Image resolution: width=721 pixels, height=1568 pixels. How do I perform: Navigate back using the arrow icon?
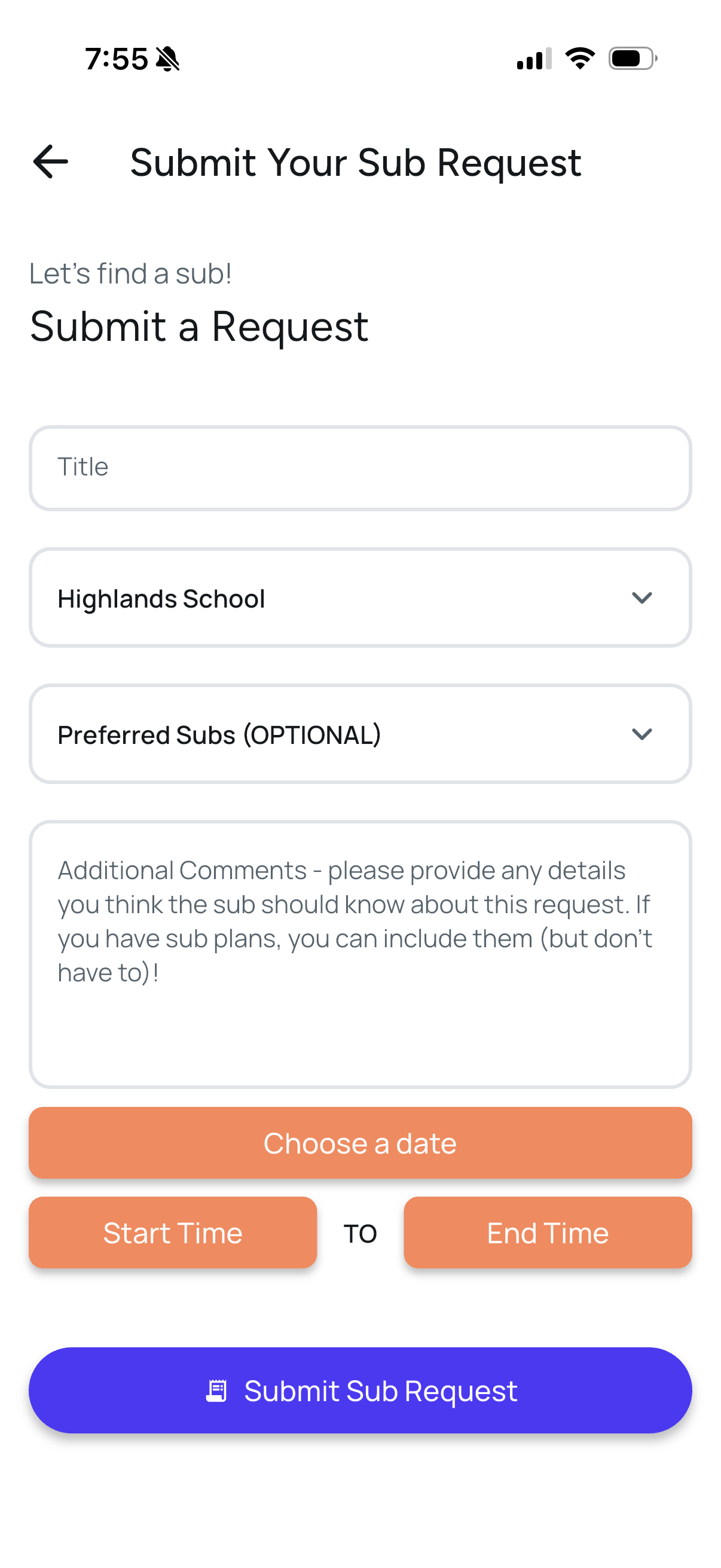click(50, 161)
